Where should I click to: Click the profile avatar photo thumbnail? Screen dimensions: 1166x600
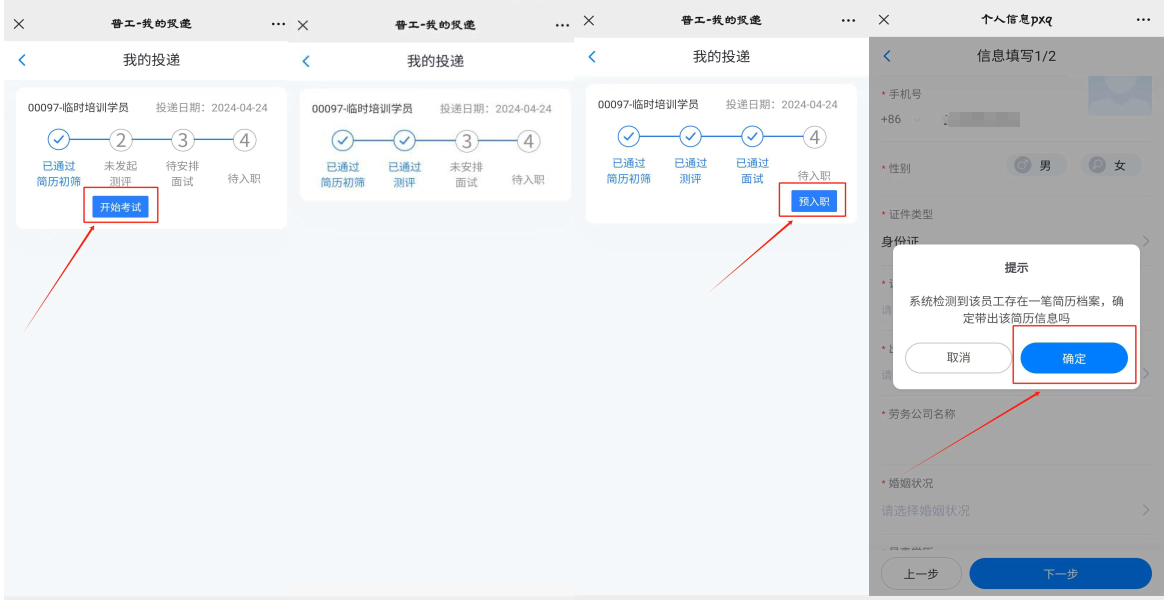1119,97
